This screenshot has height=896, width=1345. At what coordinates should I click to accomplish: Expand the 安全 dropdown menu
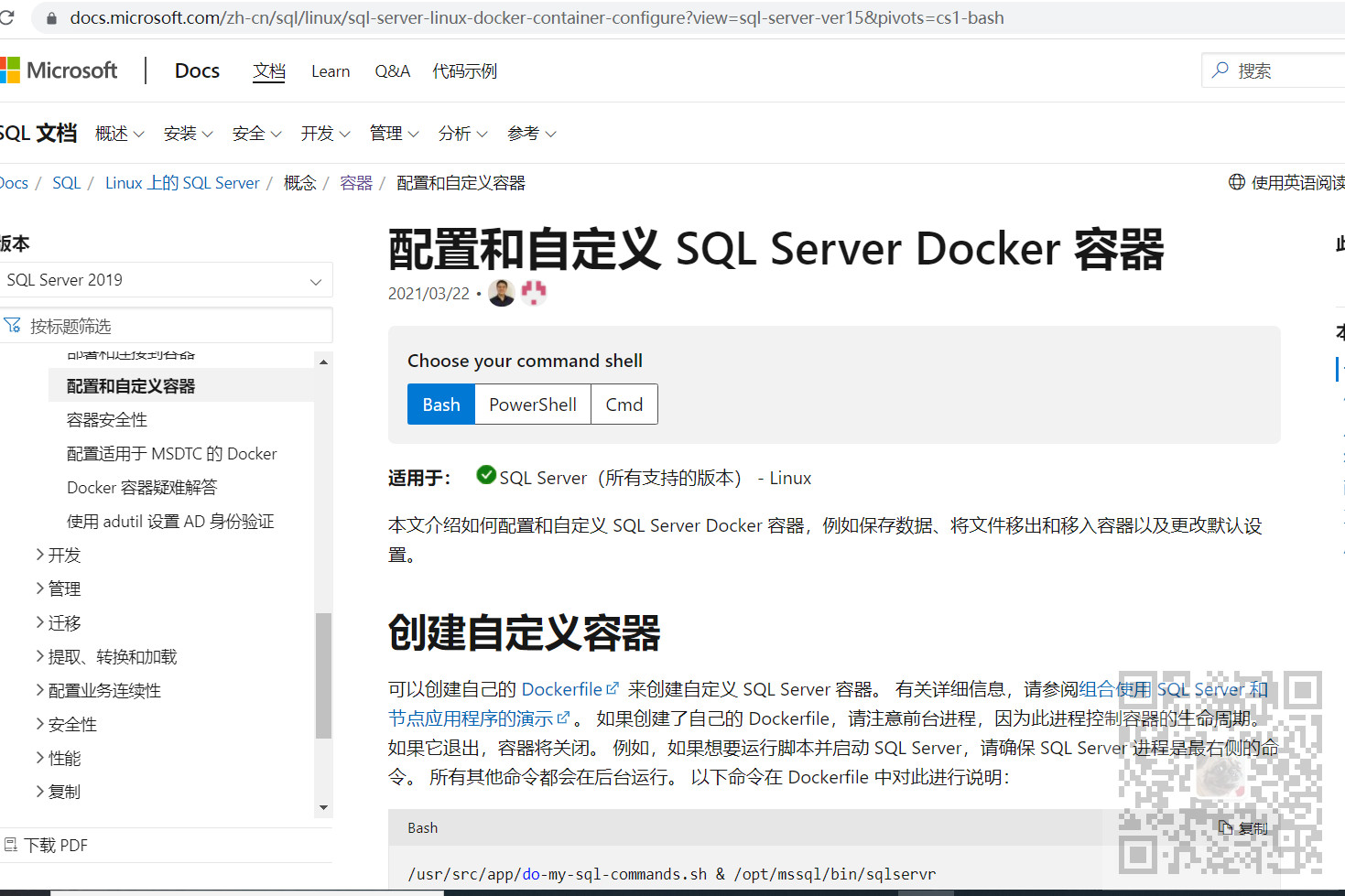pyautogui.click(x=257, y=134)
